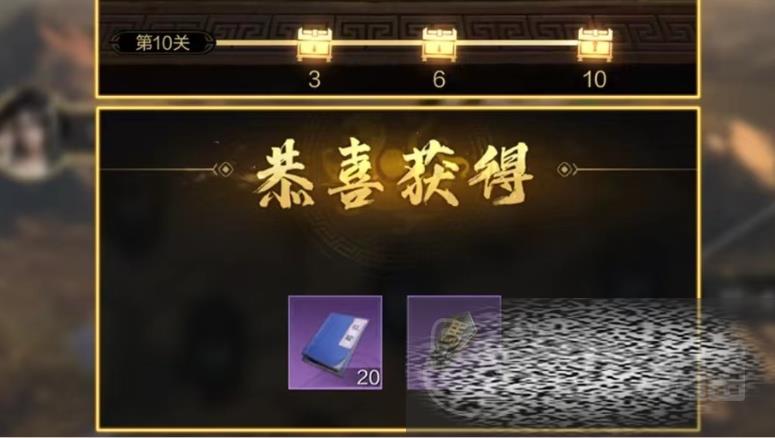The width and height of the screenshot is (775, 438).
Task: Click the diamond ornament right of 恭喜获得
Action: point(565,170)
